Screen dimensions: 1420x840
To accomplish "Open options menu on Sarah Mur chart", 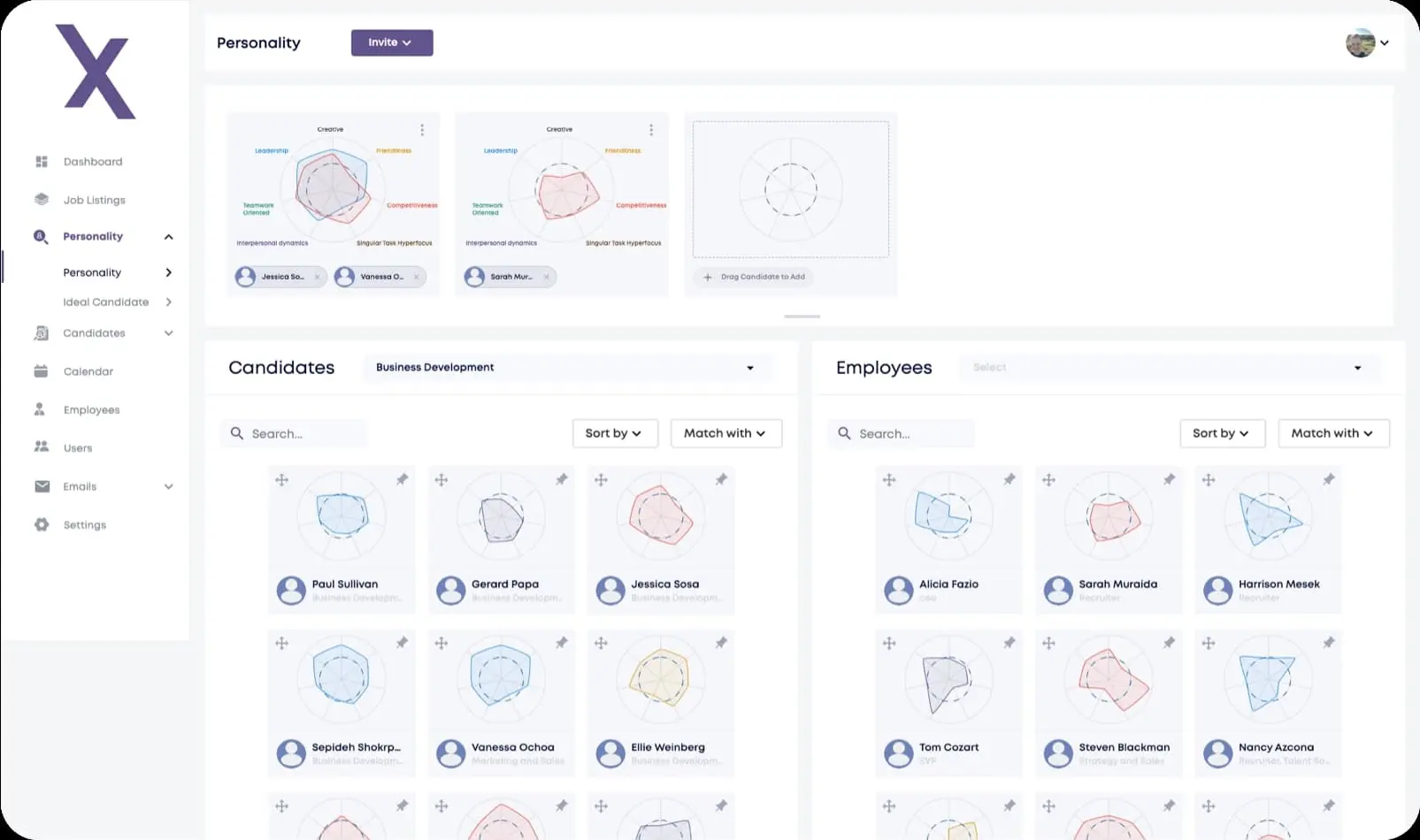I will click(651, 130).
